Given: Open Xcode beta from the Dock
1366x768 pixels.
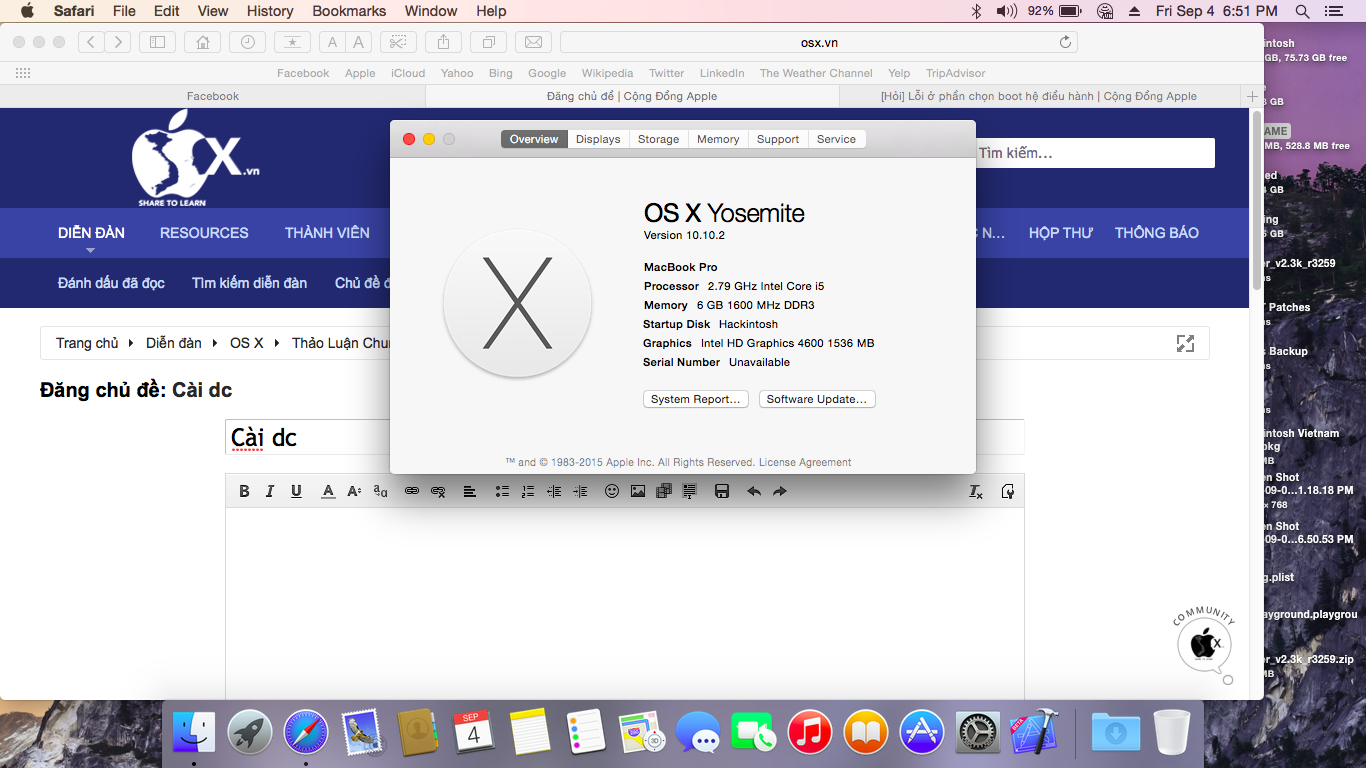Looking at the screenshot, I should coord(1033,733).
